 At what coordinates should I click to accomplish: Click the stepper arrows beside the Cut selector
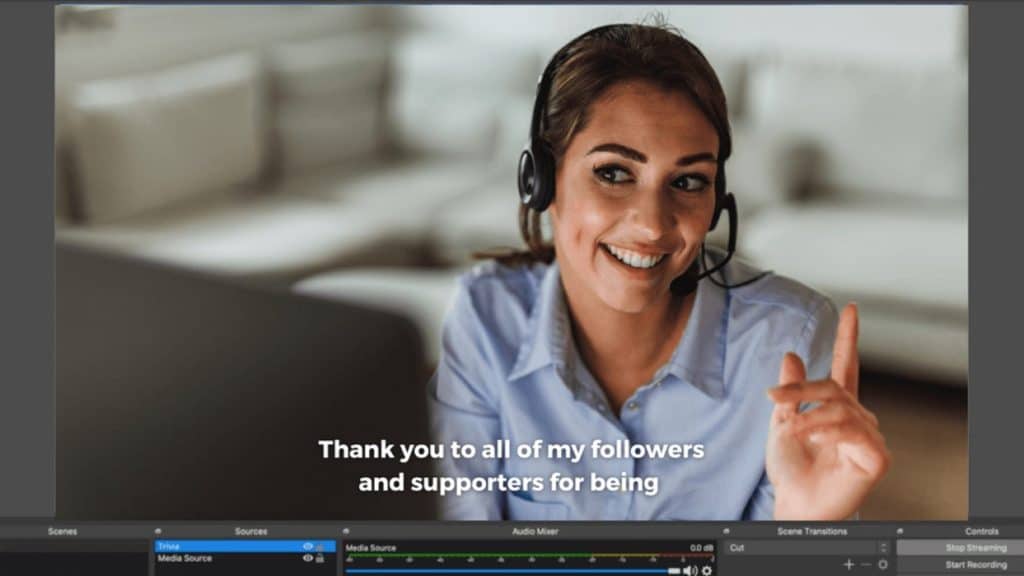pyautogui.click(x=884, y=548)
